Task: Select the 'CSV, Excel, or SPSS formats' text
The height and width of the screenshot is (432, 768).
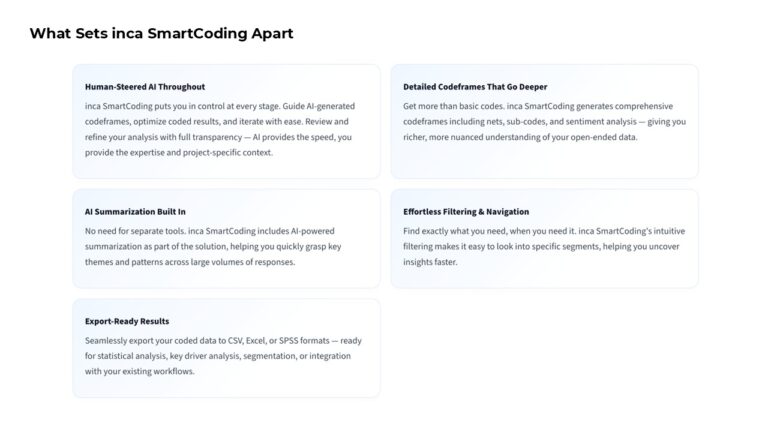Action: 279,340
